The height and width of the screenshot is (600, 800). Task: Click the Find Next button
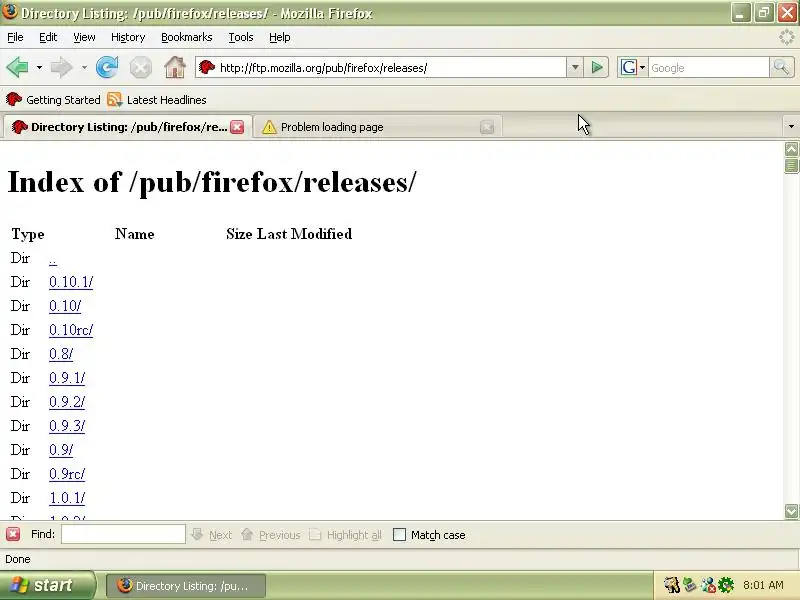pos(211,535)
